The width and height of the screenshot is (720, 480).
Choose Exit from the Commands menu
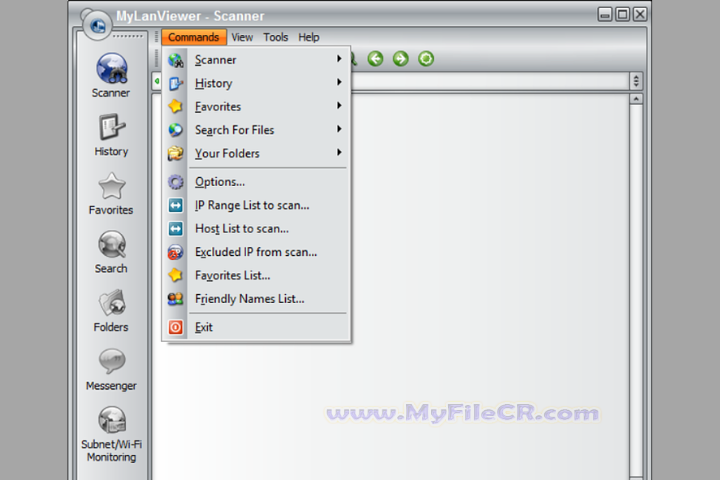pyautogui.click(x=204, y=327)
